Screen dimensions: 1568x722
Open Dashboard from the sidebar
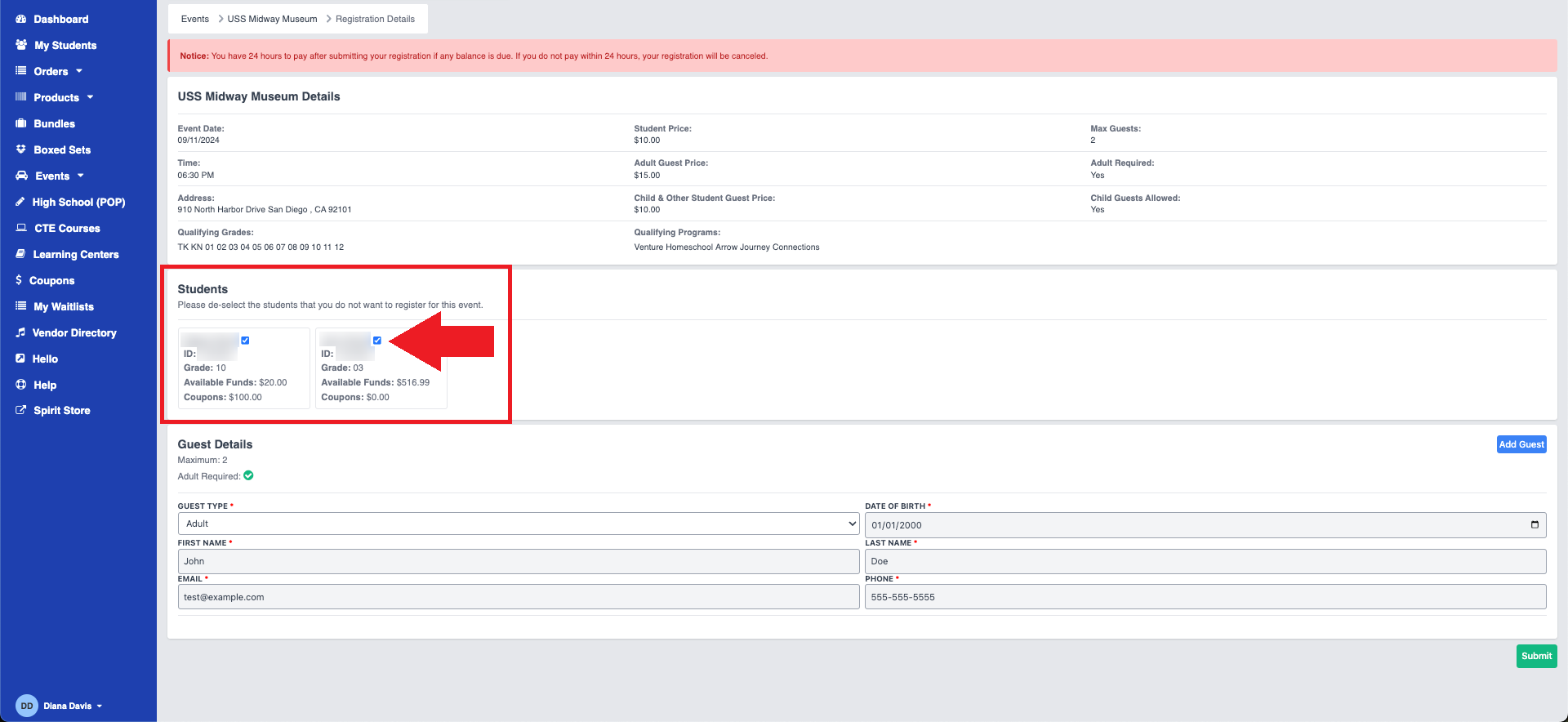(61, 19)
